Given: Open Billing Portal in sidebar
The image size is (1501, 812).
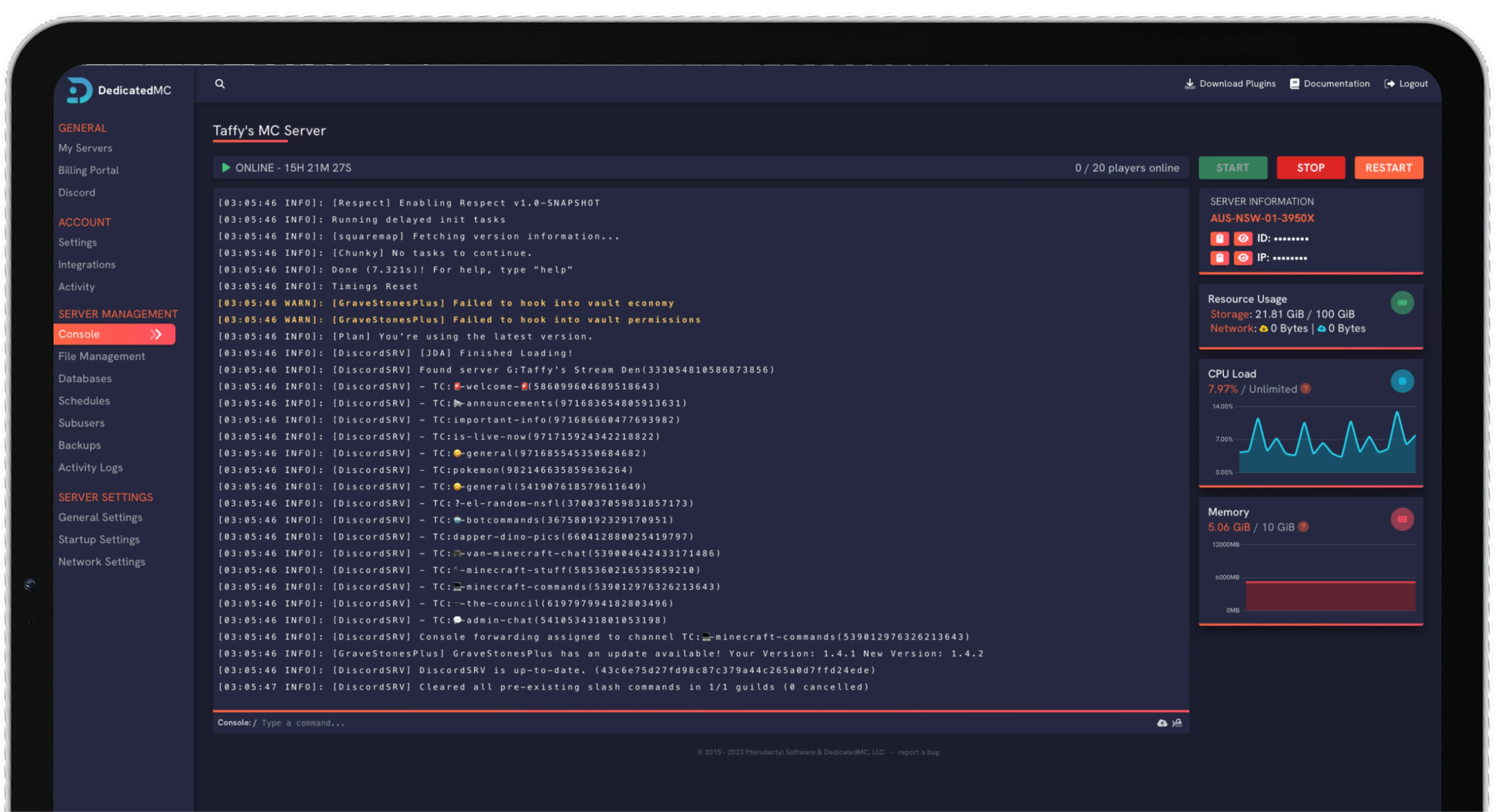Looking at the screenshot, I should [x=88, y=170].
